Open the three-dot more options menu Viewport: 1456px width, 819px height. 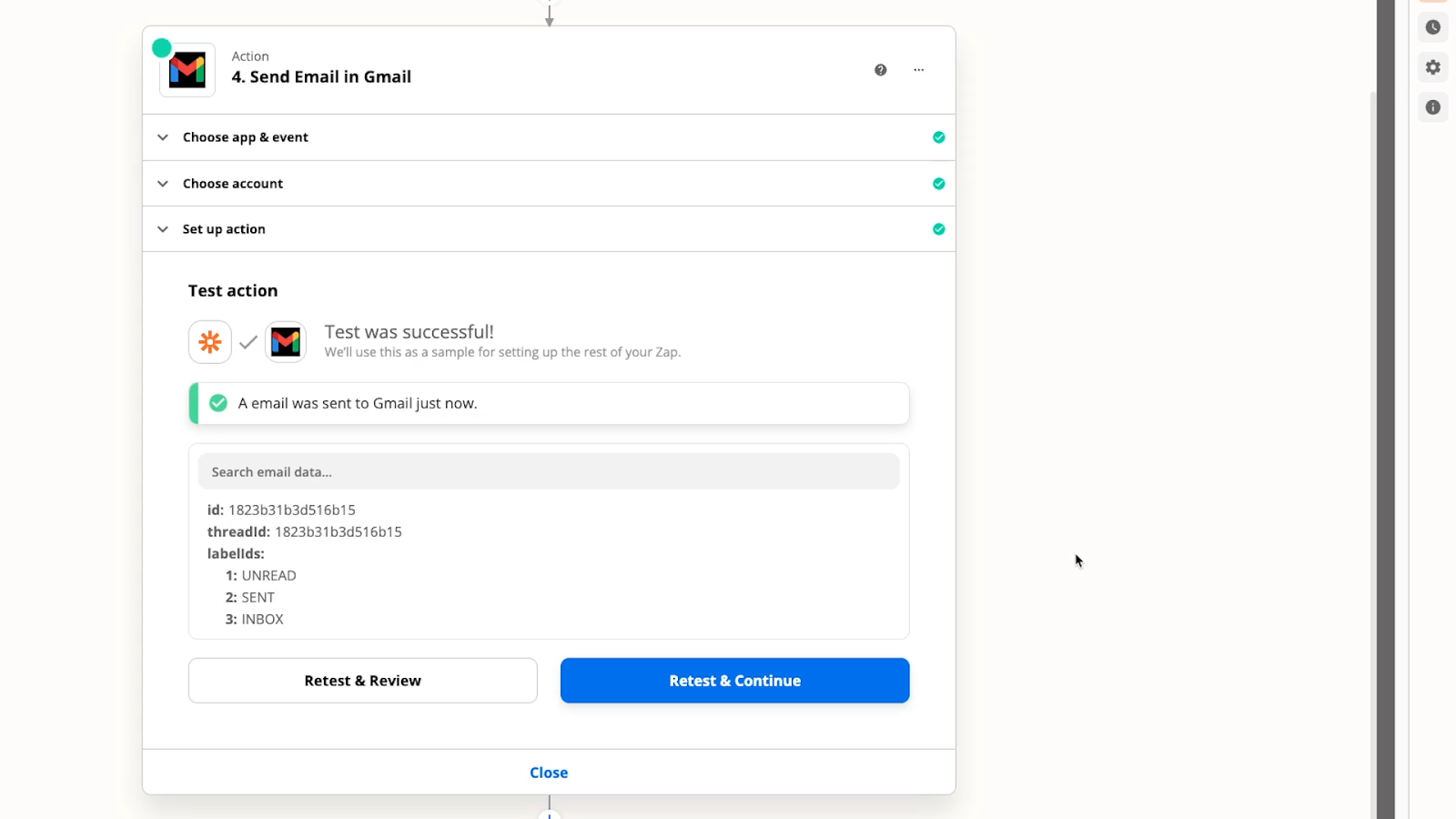(x=919, y=70)
